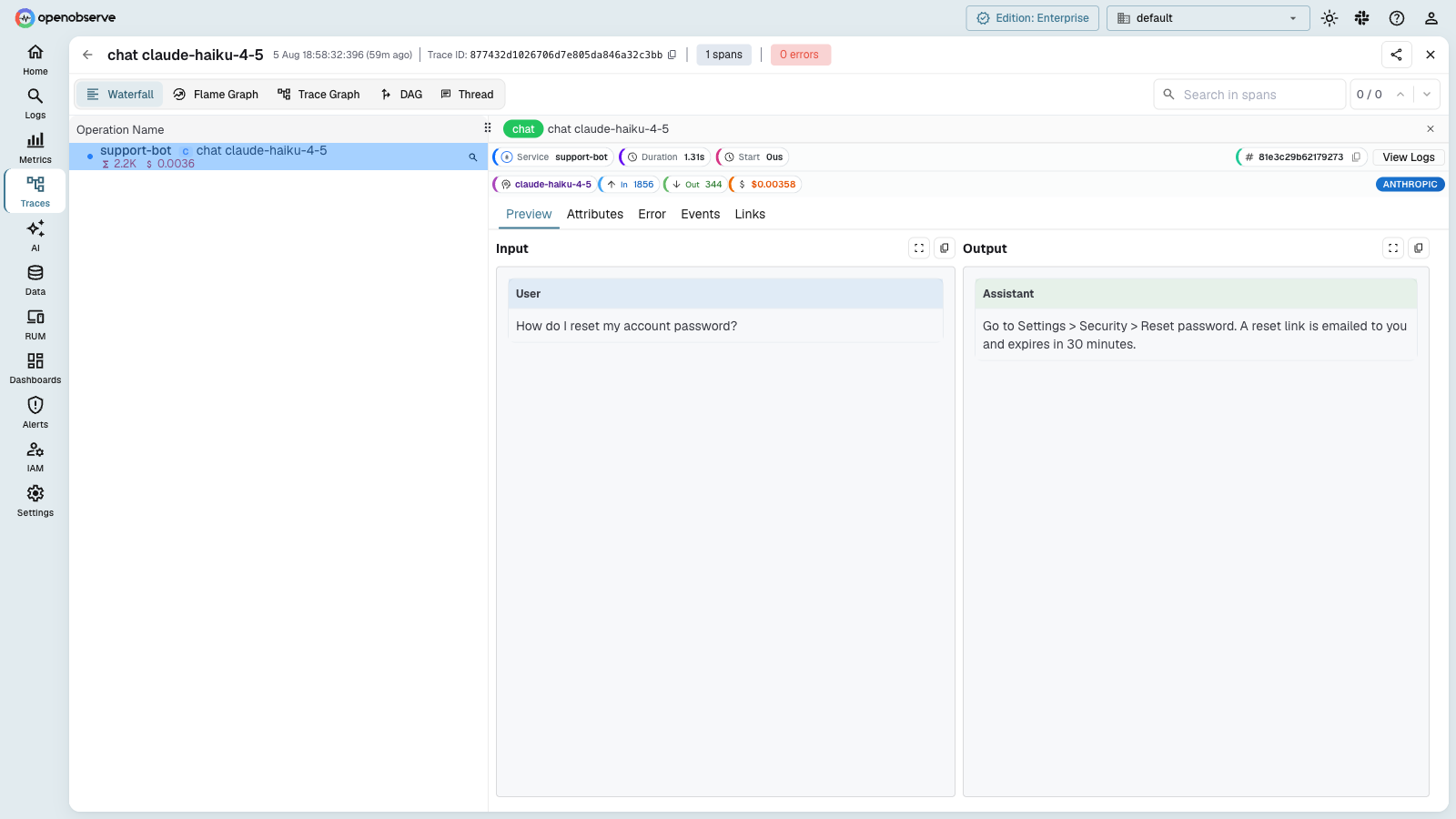Open the Preview tab

coord(529,214)
